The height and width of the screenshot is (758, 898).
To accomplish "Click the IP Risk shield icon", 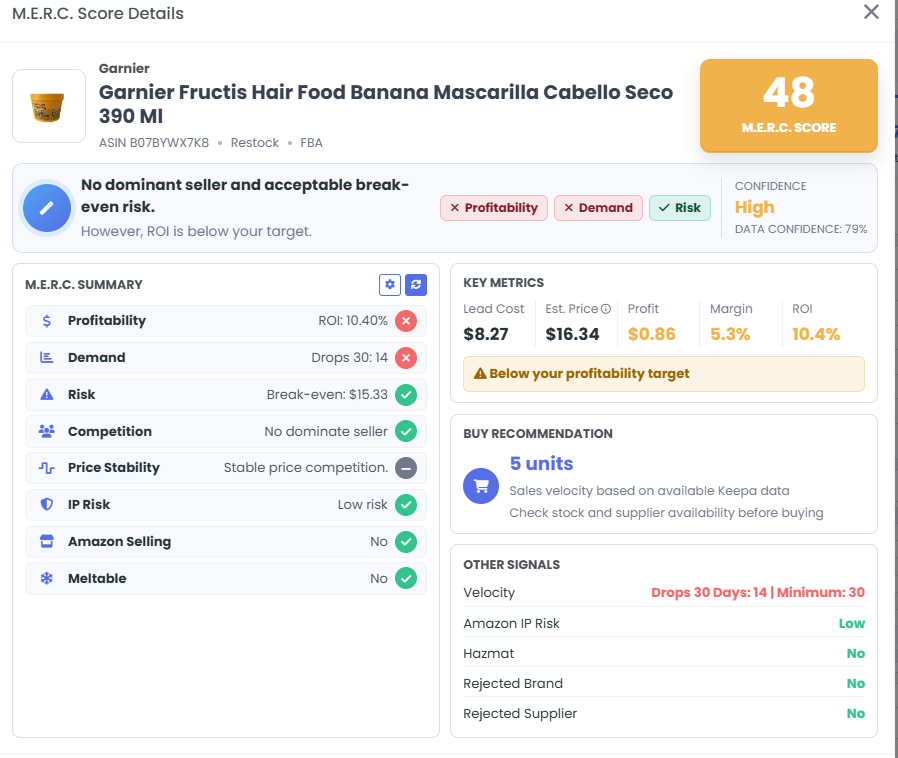I will (x=47, y=504).
